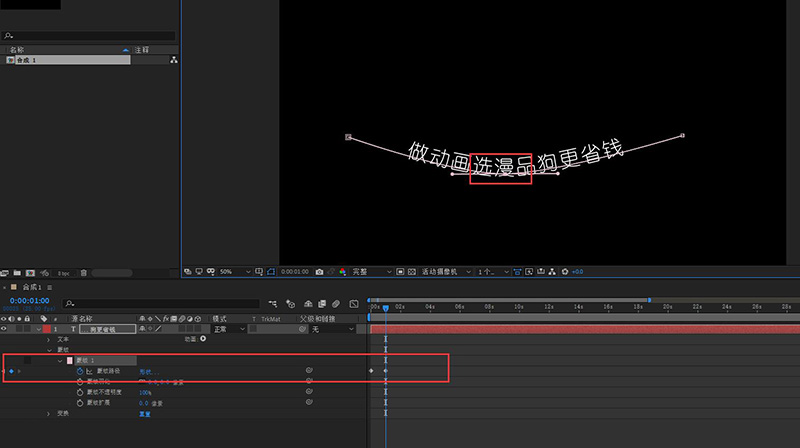Click the 注释 column header in project

[142, 50]
